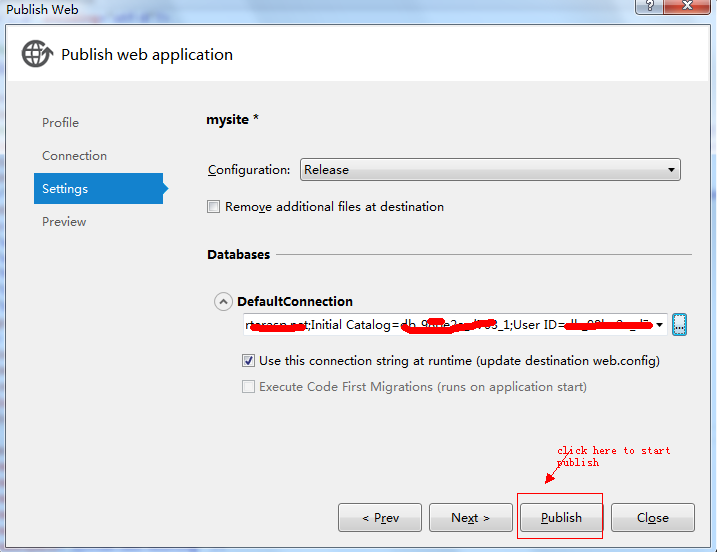Uncheck Use this connection string at runtime
Image resolution: width=717 pixels, height=552 pixels.
point(248,361)
